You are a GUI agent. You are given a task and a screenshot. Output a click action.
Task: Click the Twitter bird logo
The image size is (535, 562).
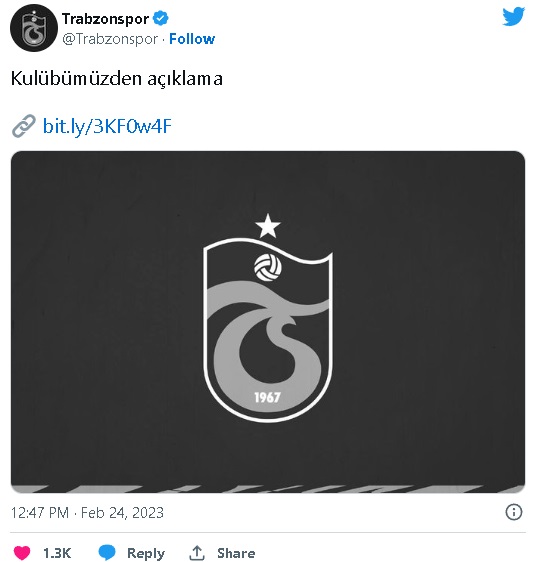(513, 16)
